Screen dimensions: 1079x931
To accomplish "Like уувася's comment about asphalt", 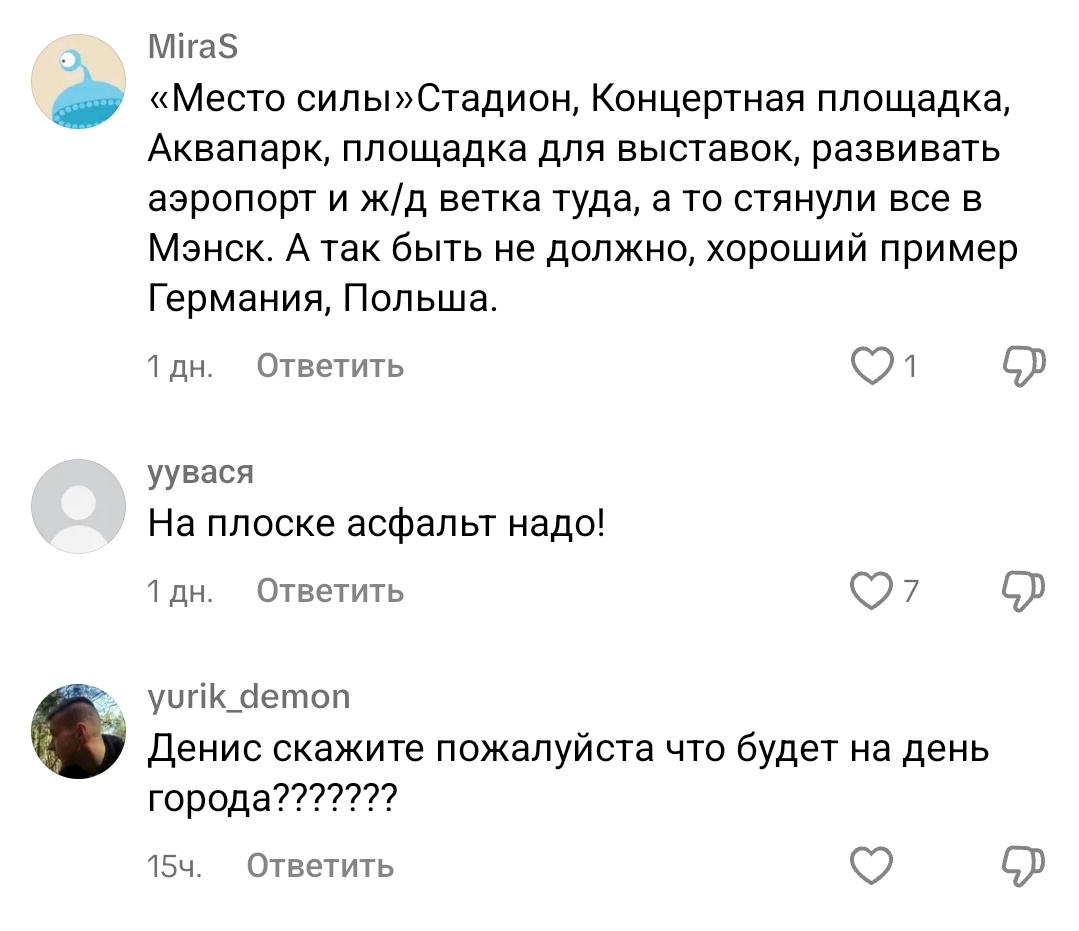I will (x=873, y=592).
